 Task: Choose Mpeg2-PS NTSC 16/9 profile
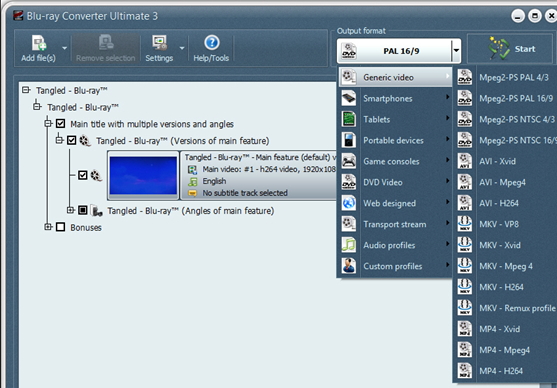coord(506,140)
